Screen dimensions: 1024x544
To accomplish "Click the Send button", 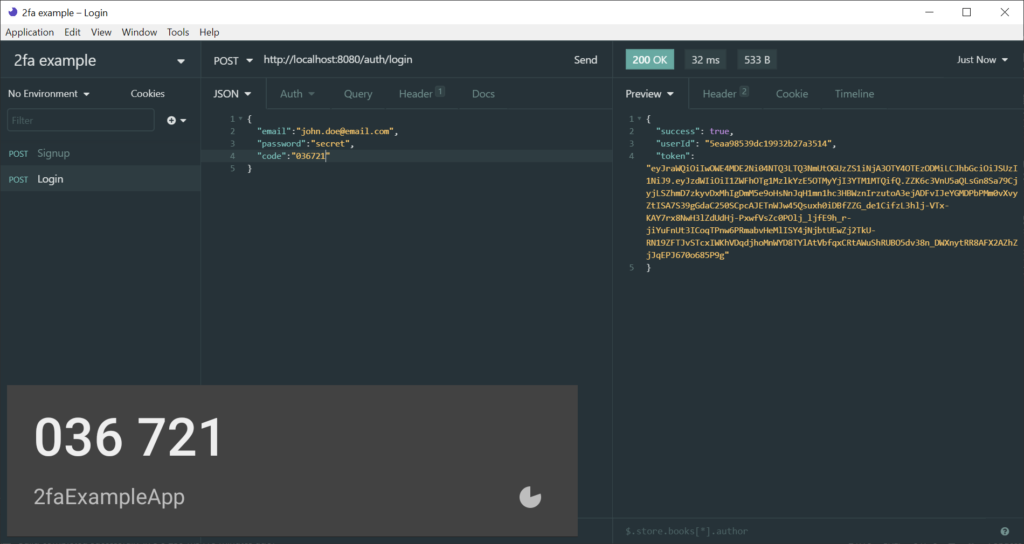I will pyautogui.click(x=585, y=60).
